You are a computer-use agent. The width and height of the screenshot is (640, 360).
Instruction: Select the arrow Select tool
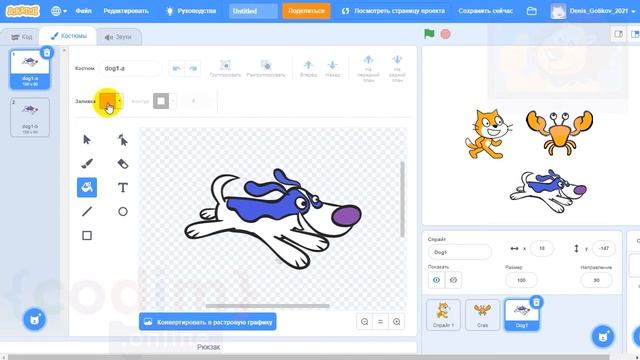point(87,140)
